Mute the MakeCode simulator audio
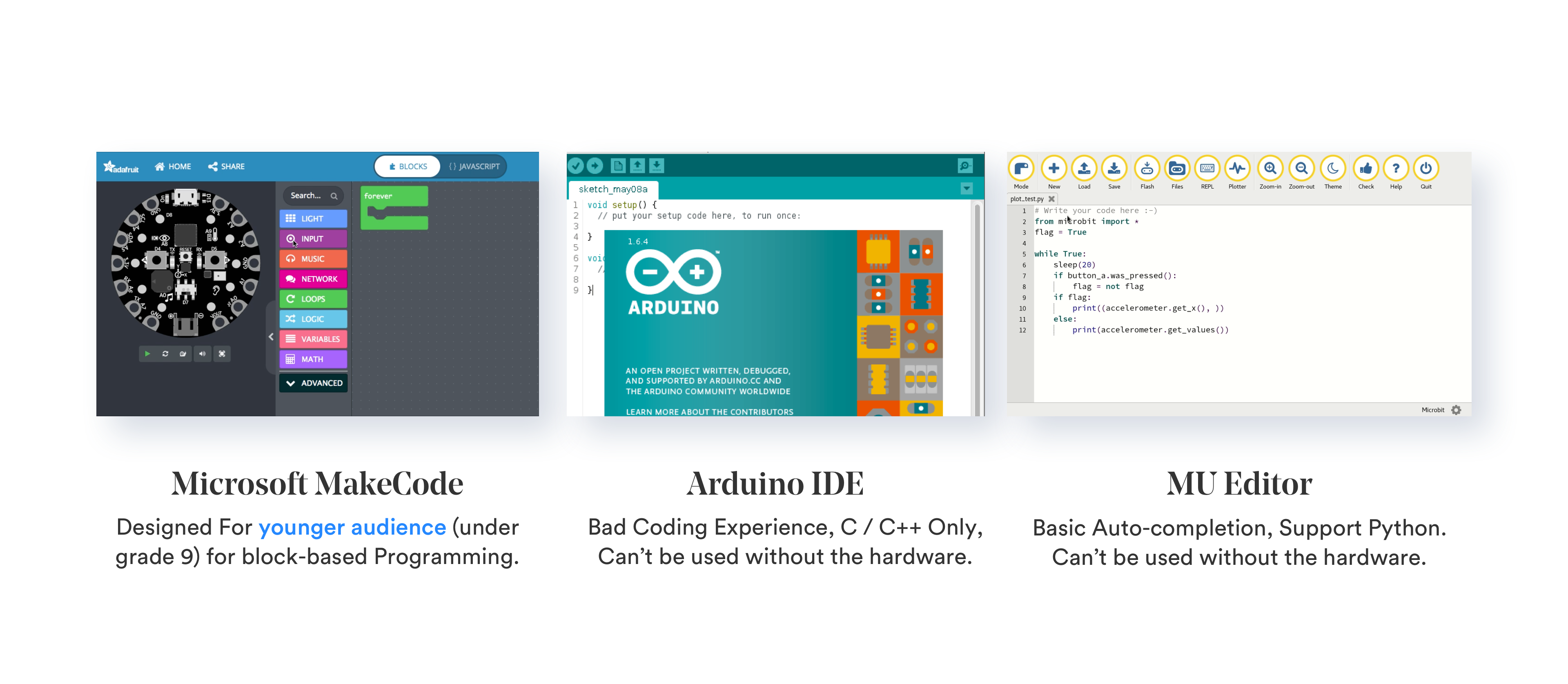1568x684 pixels. [203, 353]
